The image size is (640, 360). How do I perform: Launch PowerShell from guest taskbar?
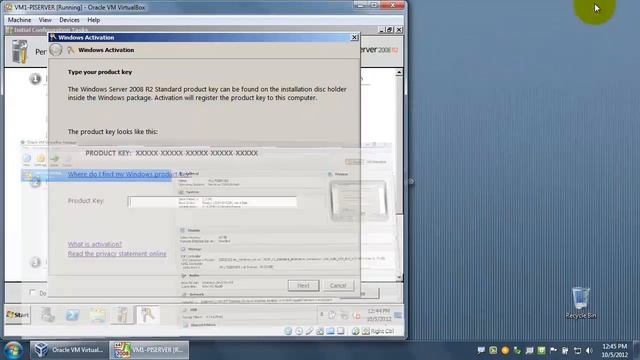coord(73,315)
